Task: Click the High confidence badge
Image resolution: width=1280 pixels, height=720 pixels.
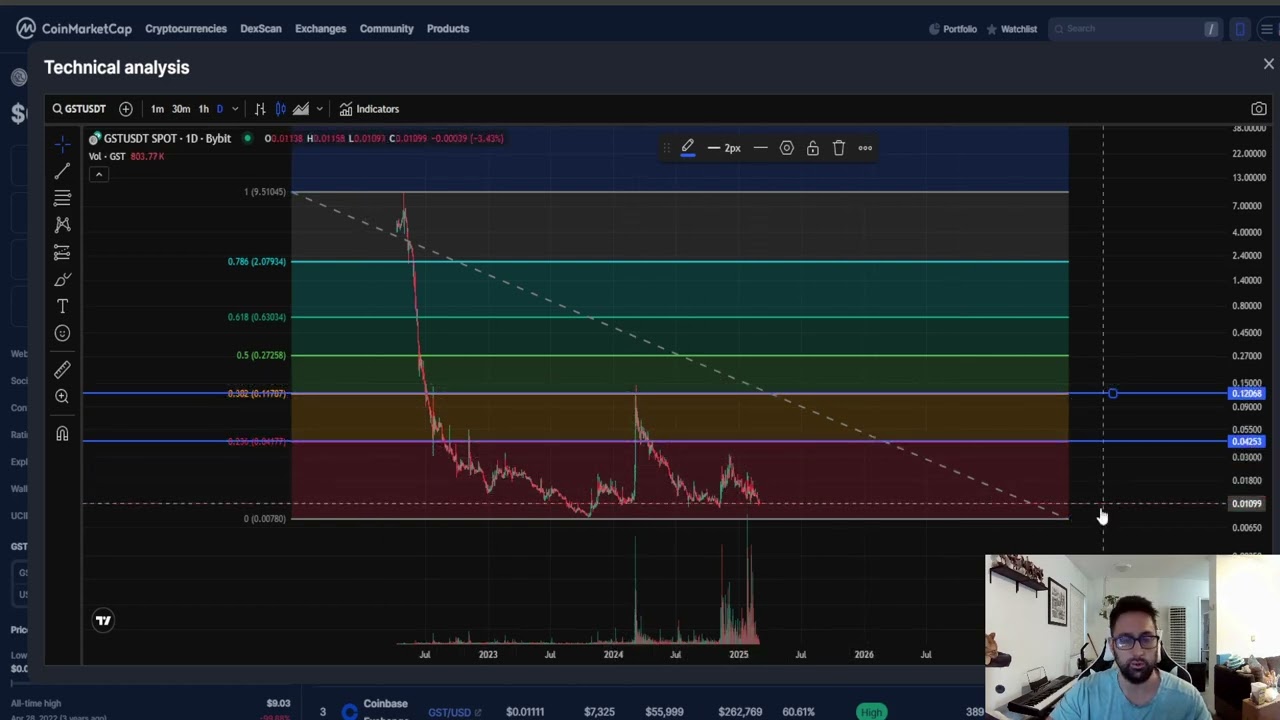Action: click(872, 712)
